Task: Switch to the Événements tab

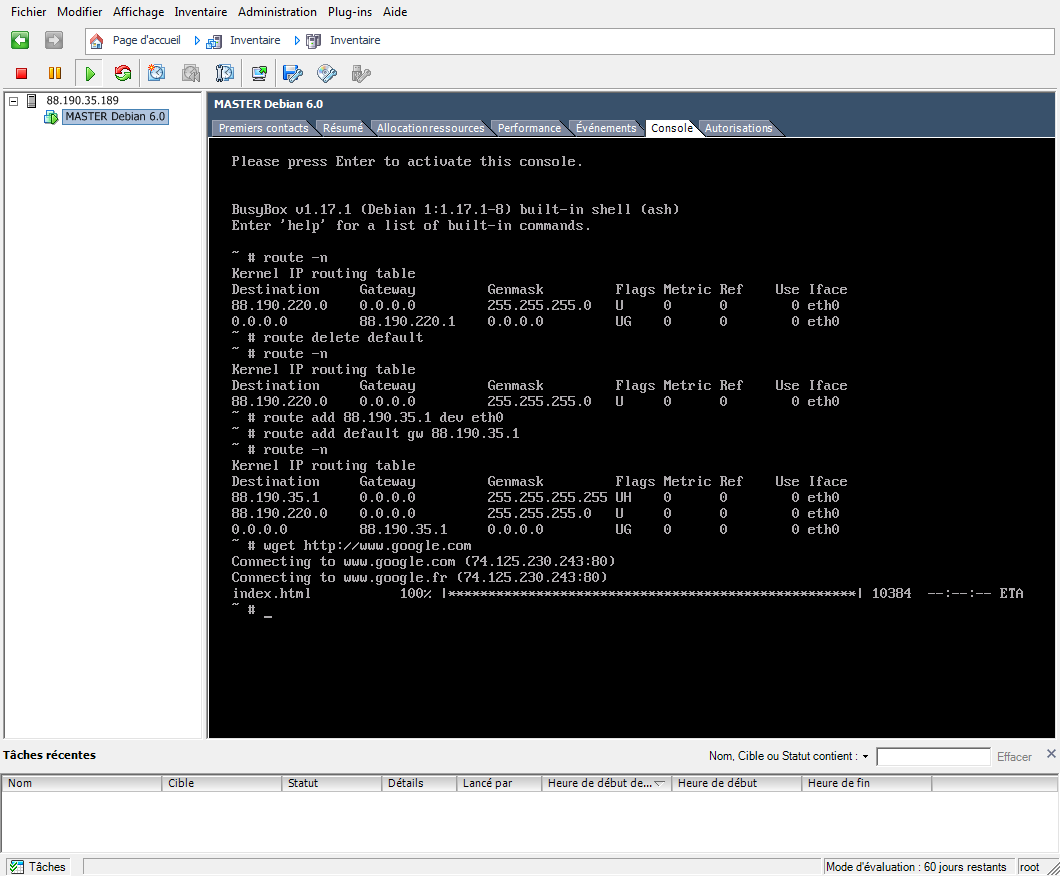Action: click(606, 128)
